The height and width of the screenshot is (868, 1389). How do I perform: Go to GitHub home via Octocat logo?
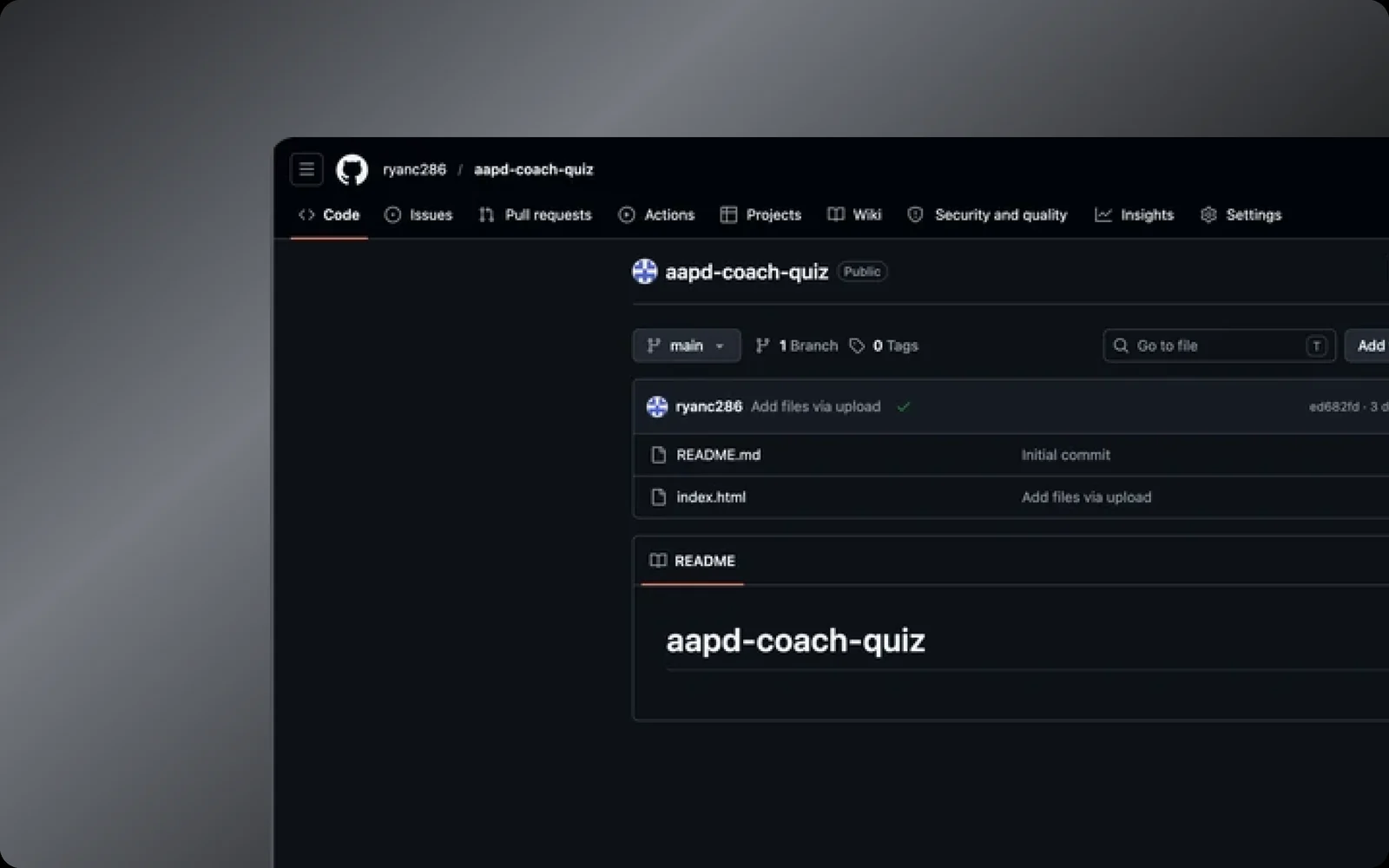point(352,169)
